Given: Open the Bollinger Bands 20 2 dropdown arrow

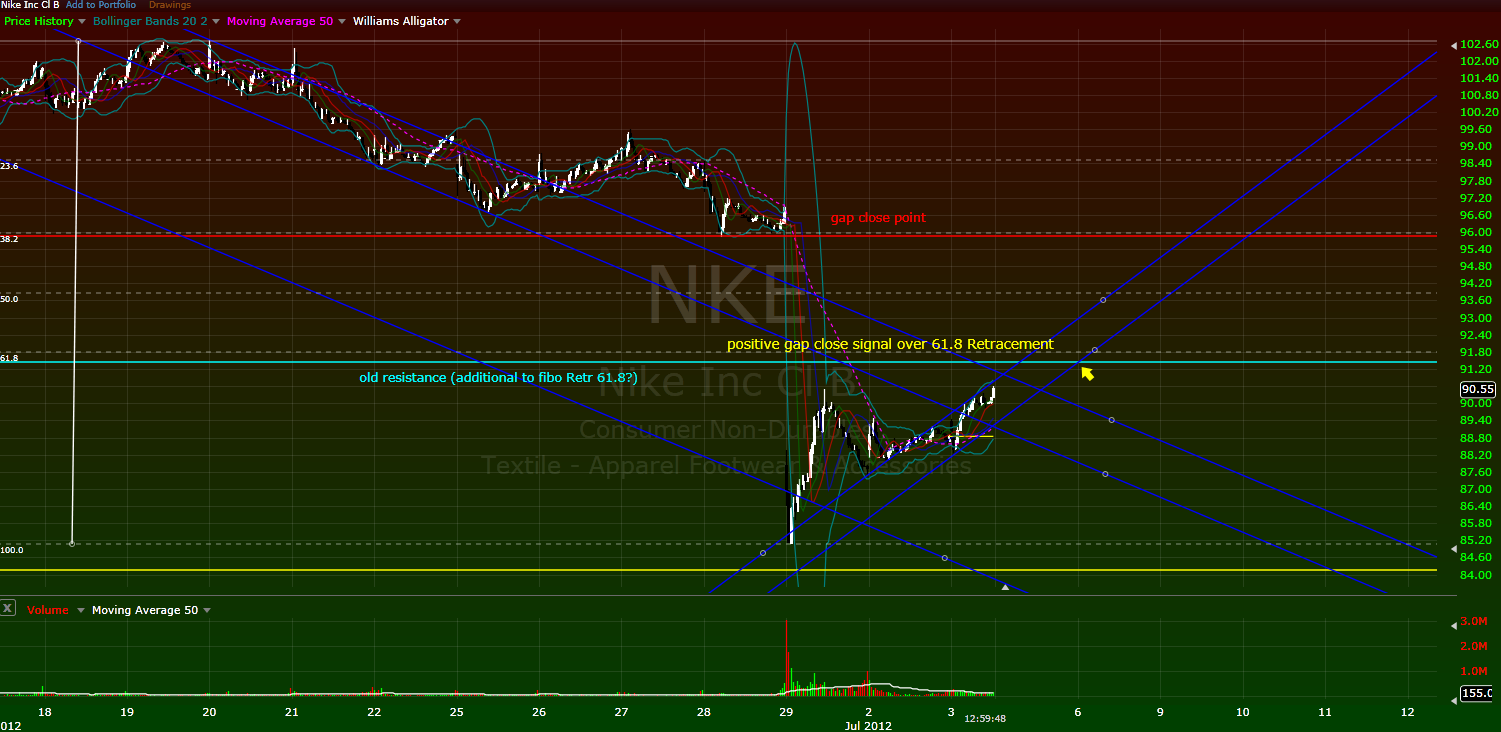Looking at the screenshot, I should (x=216, y=21).
